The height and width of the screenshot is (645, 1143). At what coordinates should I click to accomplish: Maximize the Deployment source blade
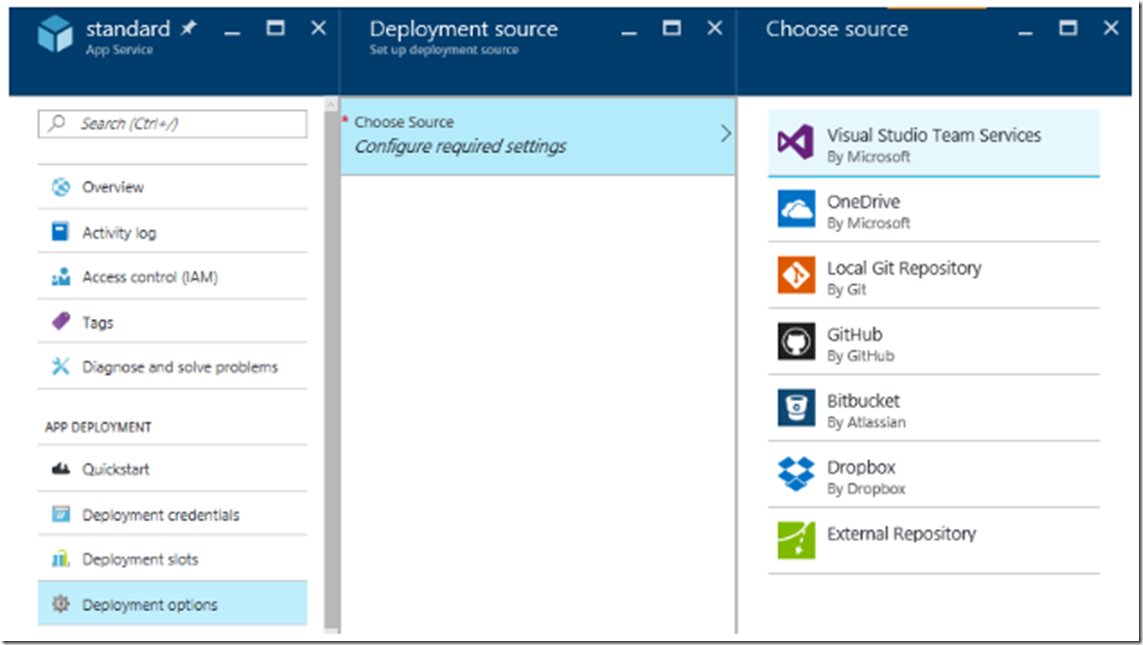pyautogui.click(x=671, y=28)
